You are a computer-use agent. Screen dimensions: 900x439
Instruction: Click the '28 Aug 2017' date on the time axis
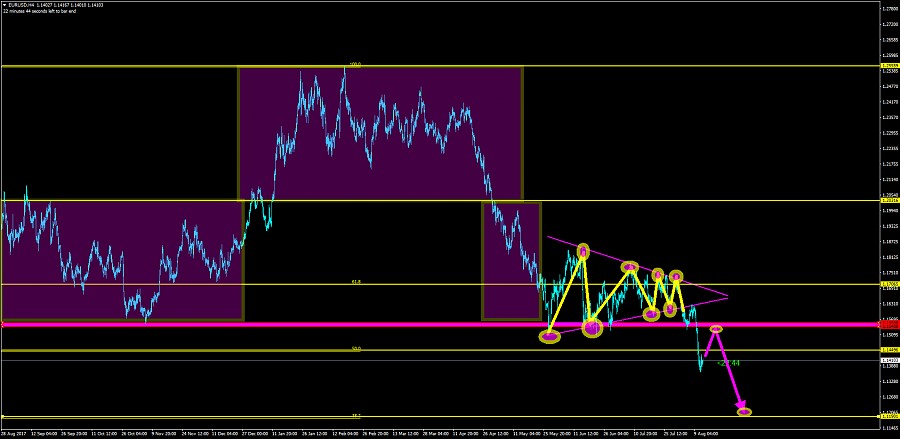pos(14,434)
